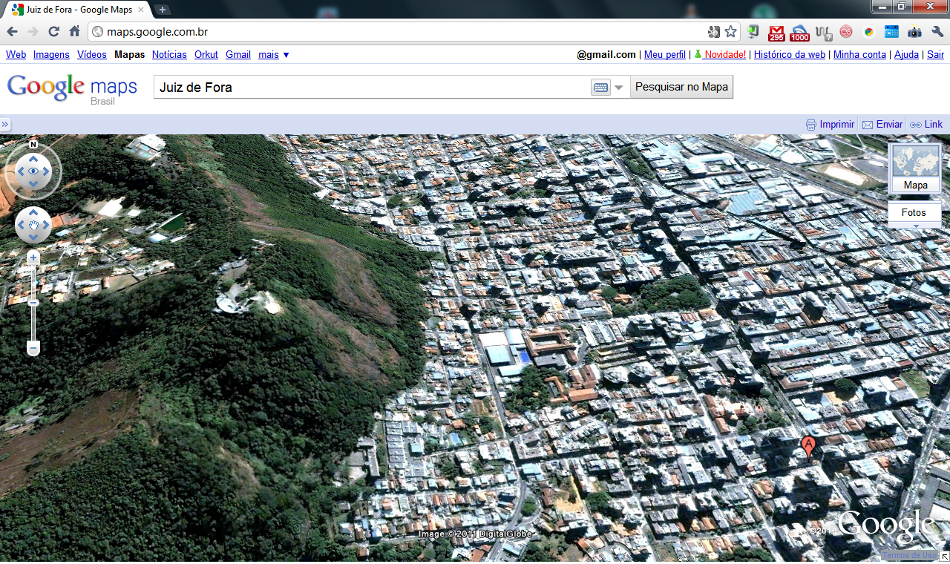The width and height of the screenshot is (950, 564).
Task: Click the zoom in plus button
Action: [33, 258]
